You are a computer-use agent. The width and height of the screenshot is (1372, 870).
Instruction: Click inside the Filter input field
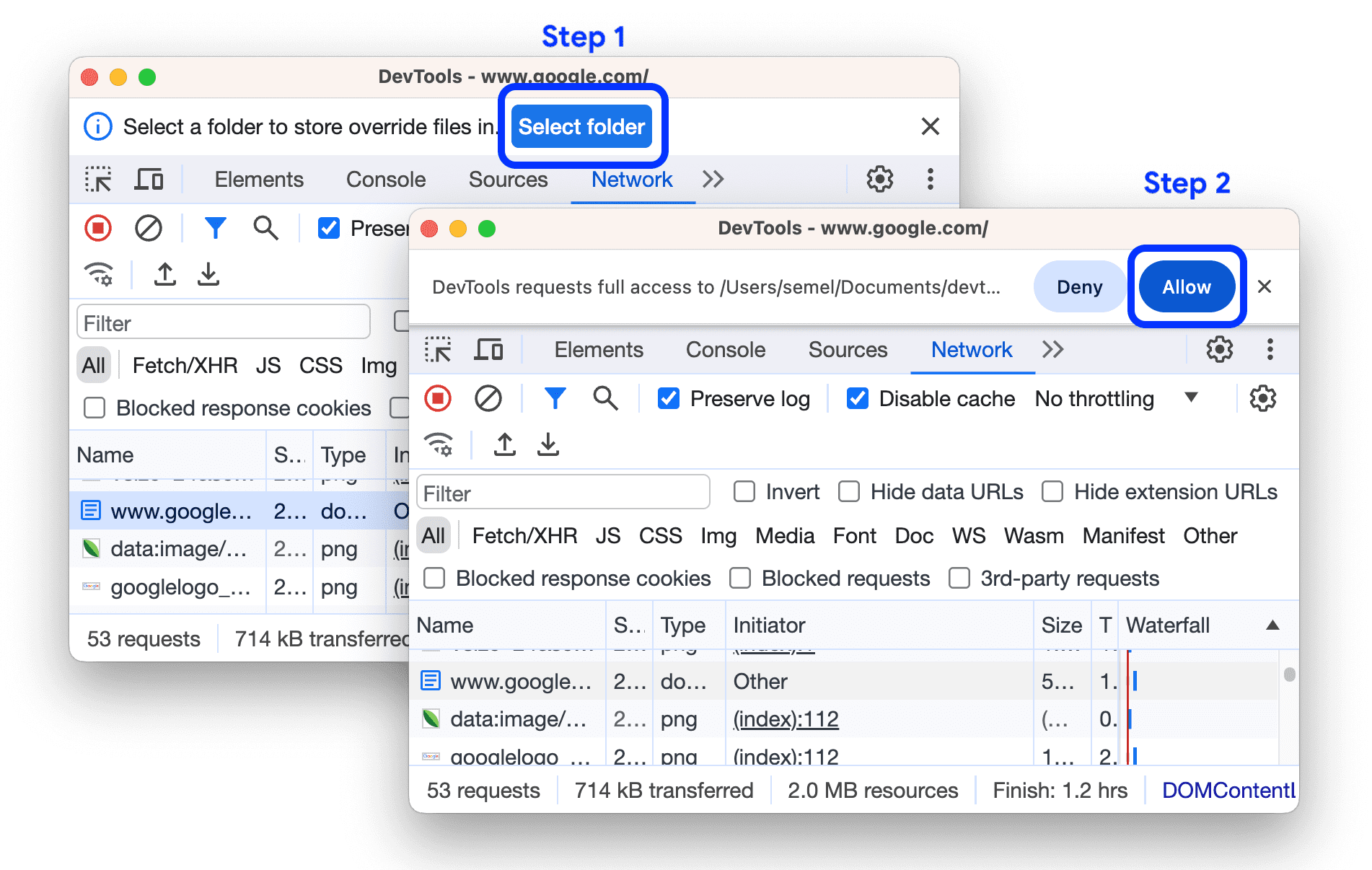563,492
